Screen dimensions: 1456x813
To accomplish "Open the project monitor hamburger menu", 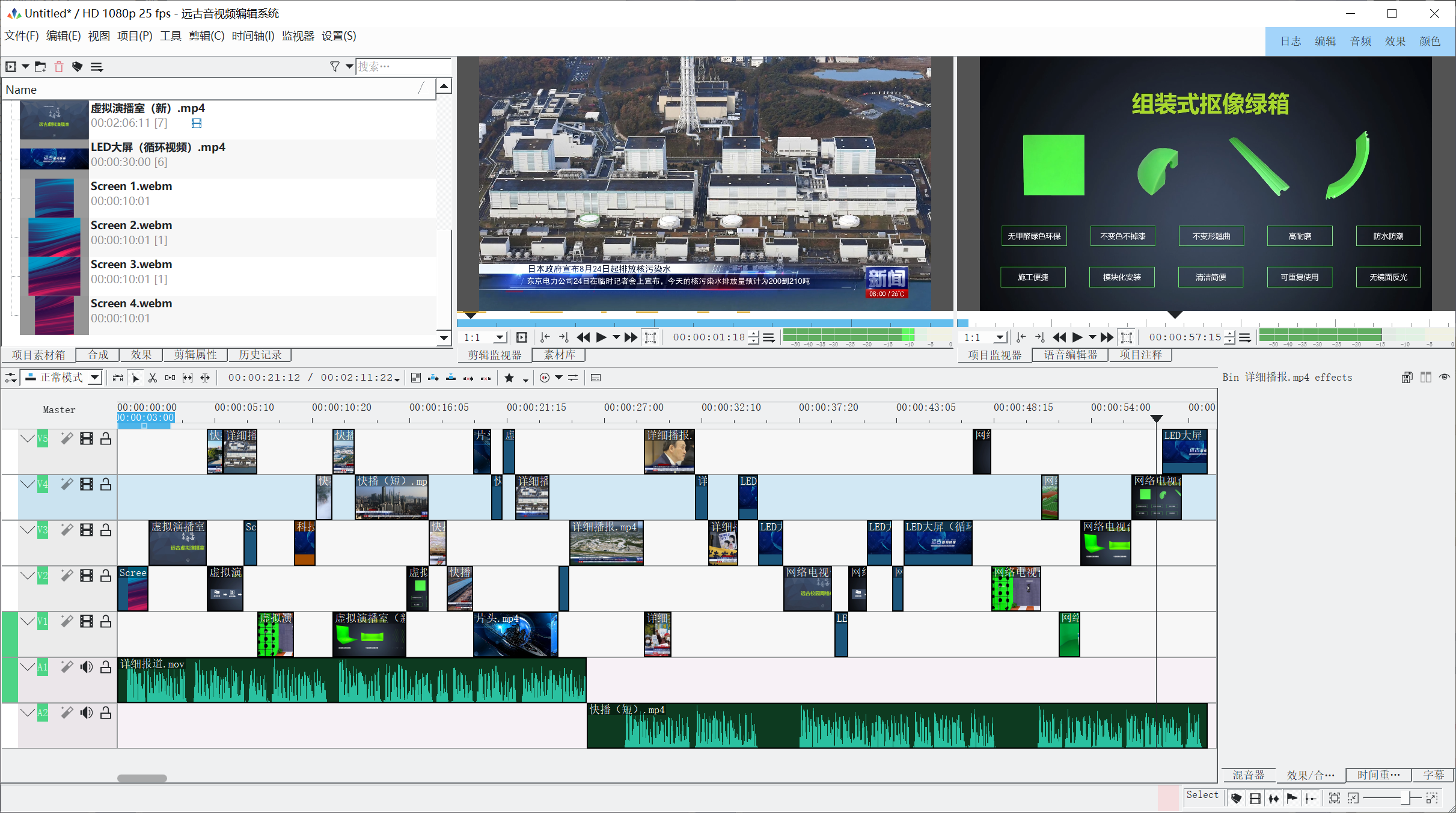I will (x=1246, y=337).
